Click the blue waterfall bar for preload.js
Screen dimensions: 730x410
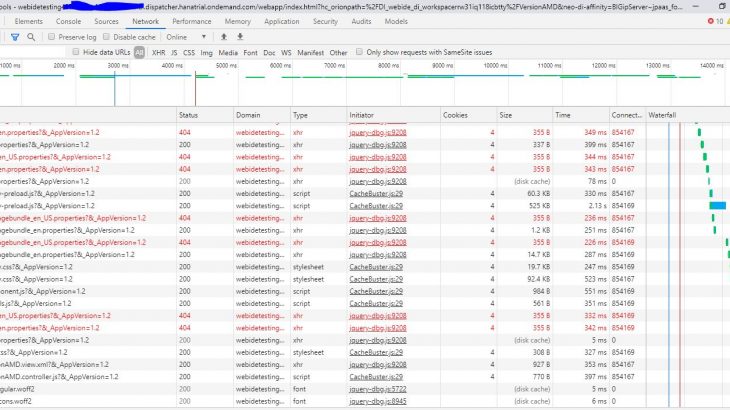click(718, 206)
